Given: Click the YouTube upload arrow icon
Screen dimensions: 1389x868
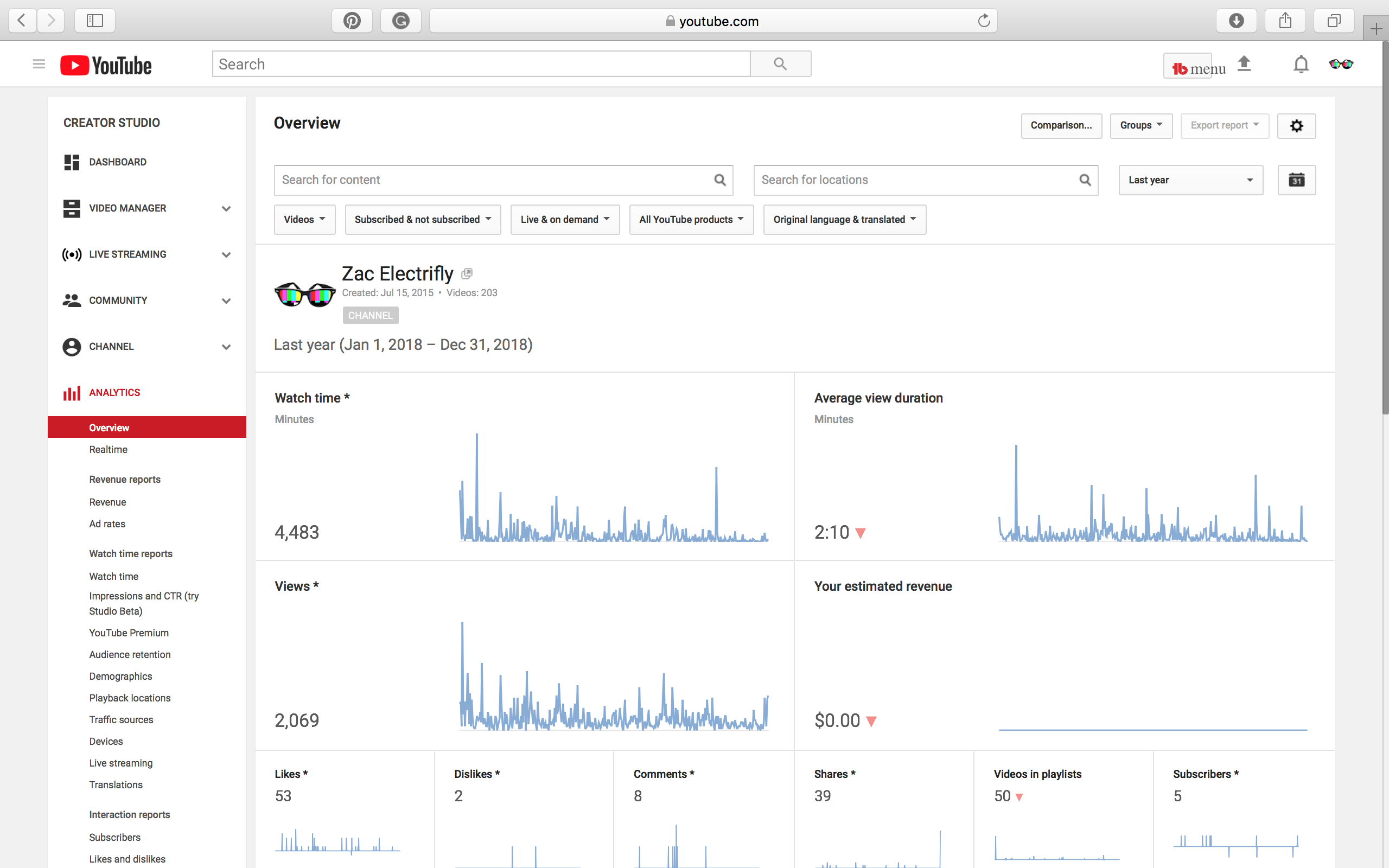Looking at the screenshot, I should (1244, 65).
